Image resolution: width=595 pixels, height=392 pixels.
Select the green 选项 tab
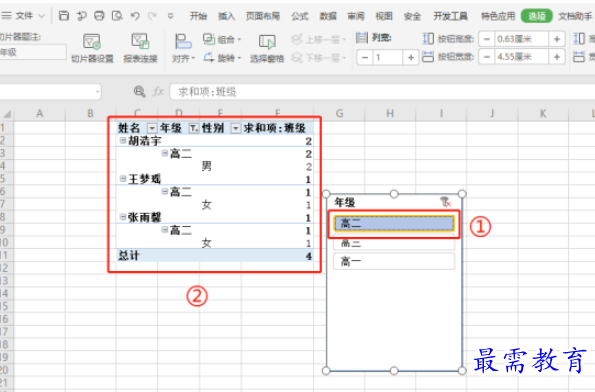tap(537, 16)
